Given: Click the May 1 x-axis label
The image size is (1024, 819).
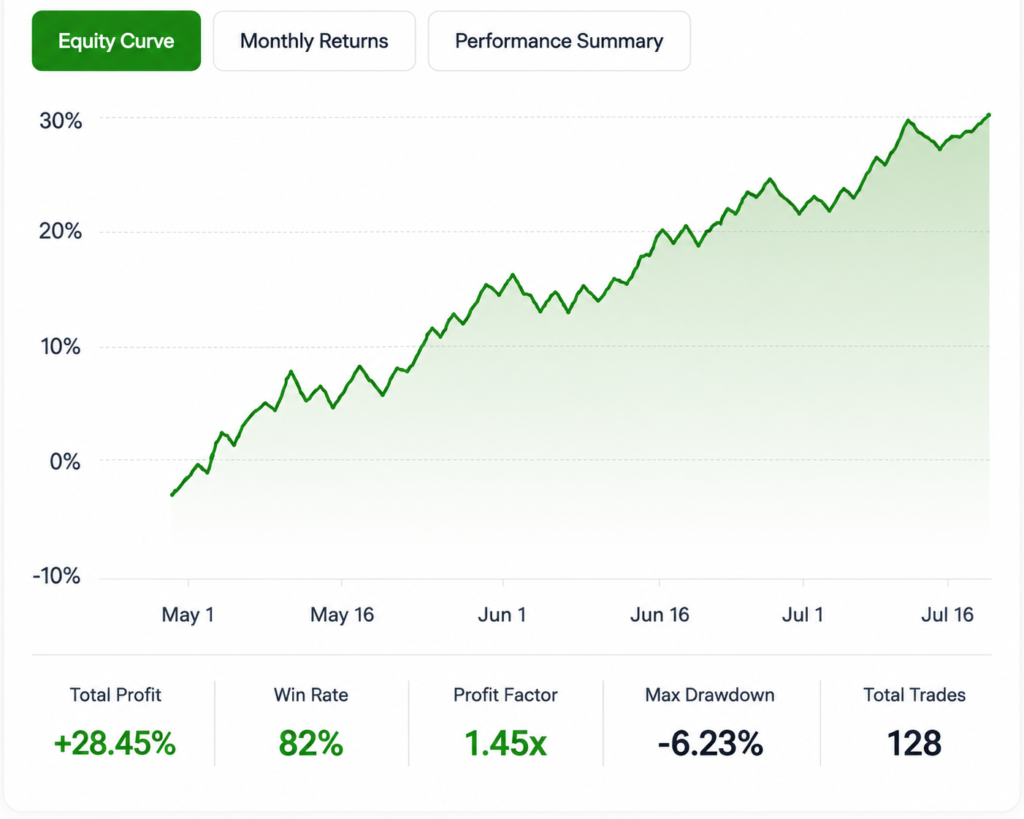Looking at the screenshot, I should tap(188, 615).
